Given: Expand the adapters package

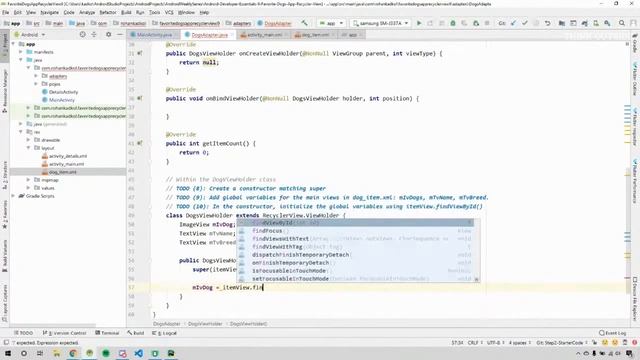Looking at the screenshot, I should [x=36, y=76].
